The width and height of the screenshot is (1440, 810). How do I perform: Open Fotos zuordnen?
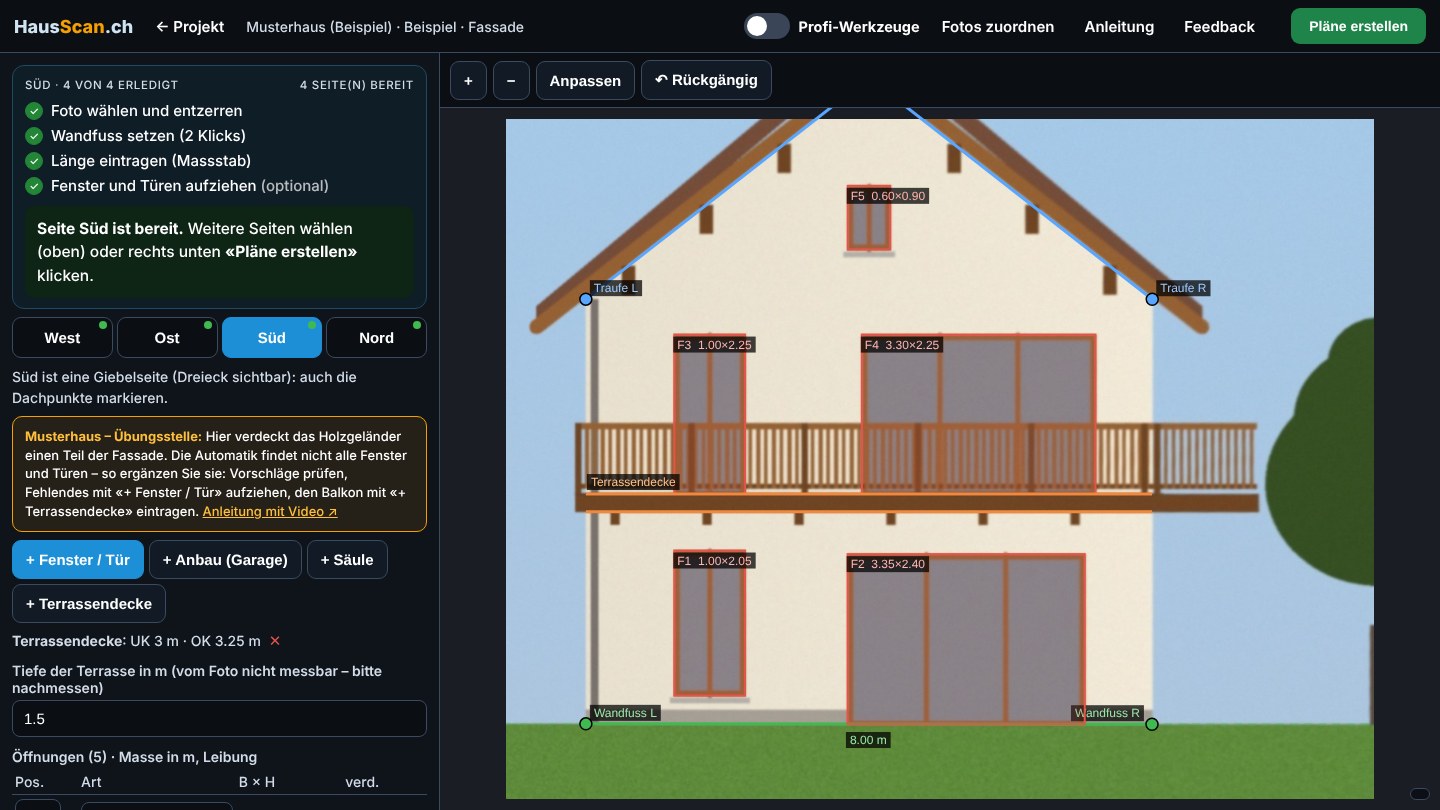click(998, 27)
